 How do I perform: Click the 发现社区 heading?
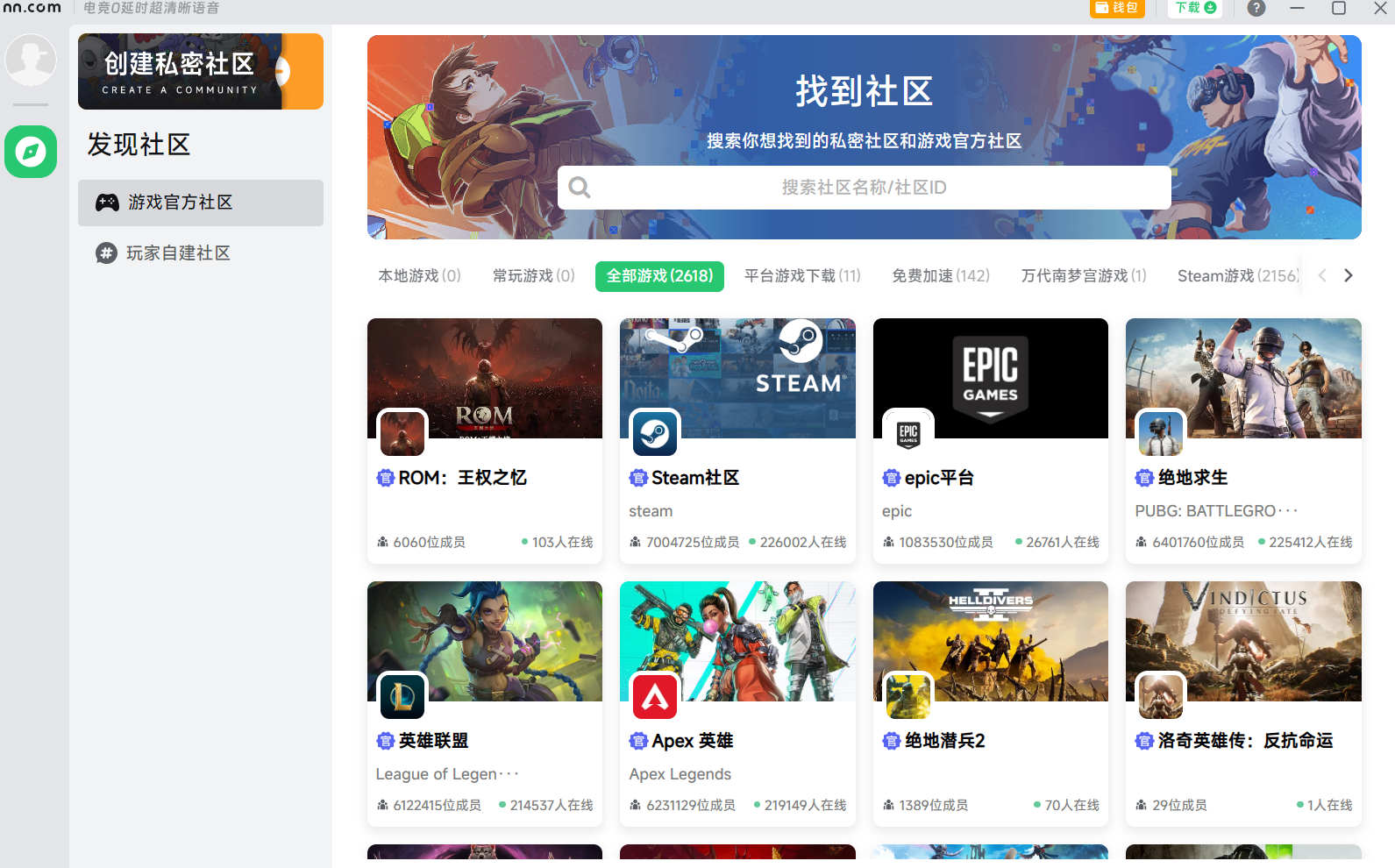click(139, 145)
